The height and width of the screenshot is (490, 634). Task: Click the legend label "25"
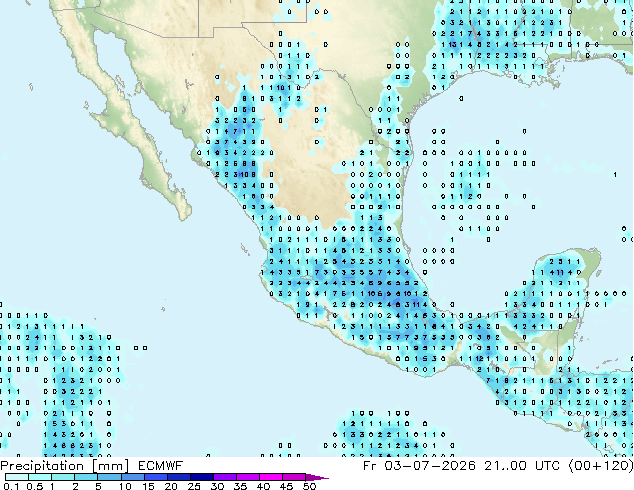[x=194, y=486]
